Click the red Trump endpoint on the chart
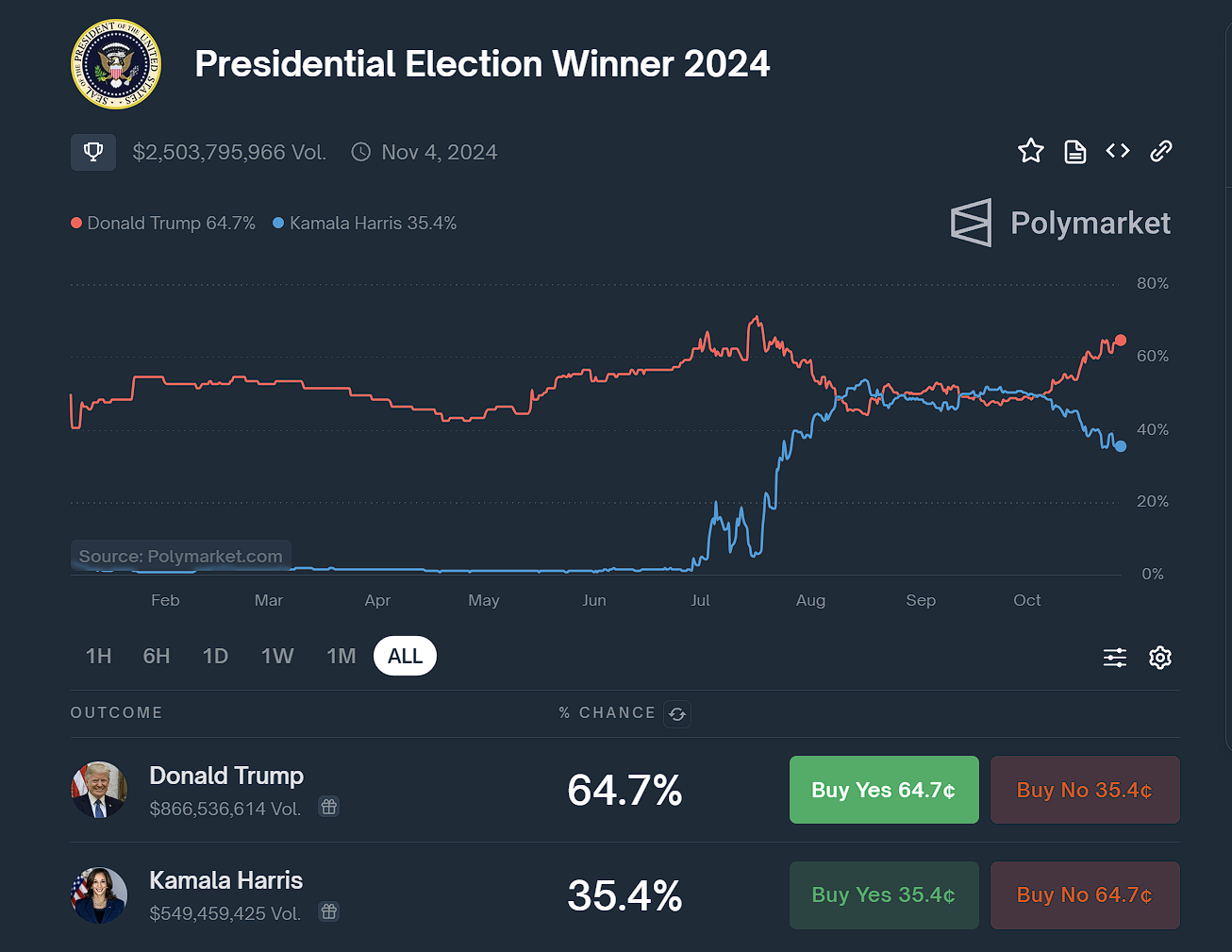This screenshot has width=1232, height=952. click(x=1121, y=341)
